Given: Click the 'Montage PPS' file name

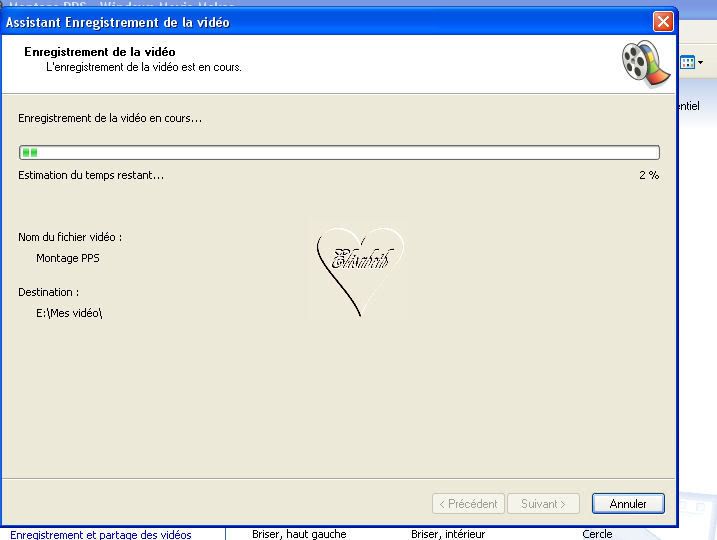Looking at the screenshot, I should coord(68,258).
